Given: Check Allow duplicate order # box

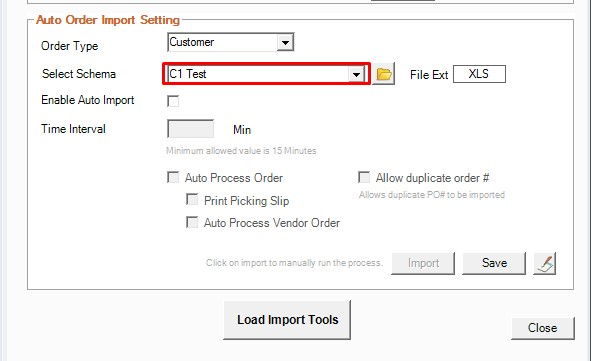Looking at the screenshot, I should [x=364, y=177].
